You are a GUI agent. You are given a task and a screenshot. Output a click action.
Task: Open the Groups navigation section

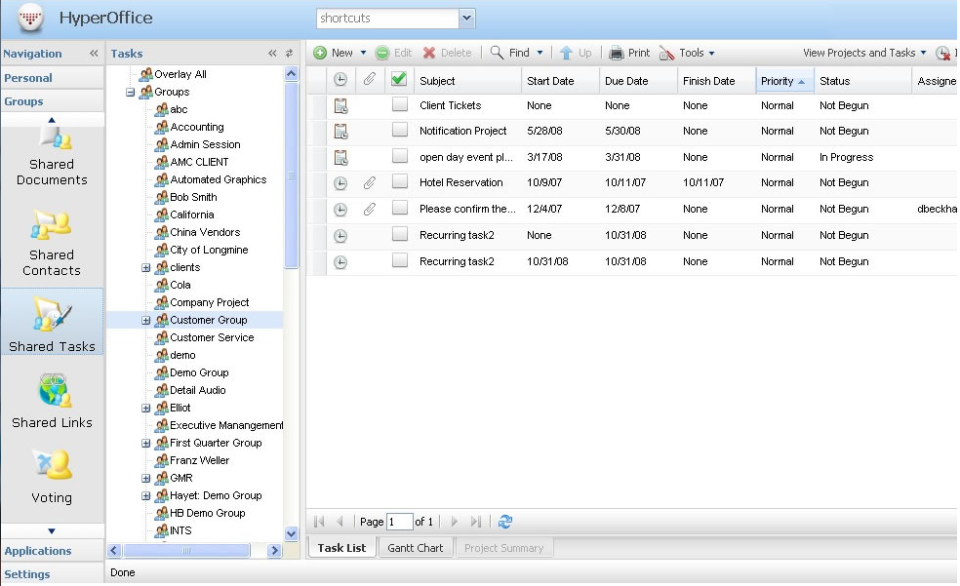click(x=52, y=102)
